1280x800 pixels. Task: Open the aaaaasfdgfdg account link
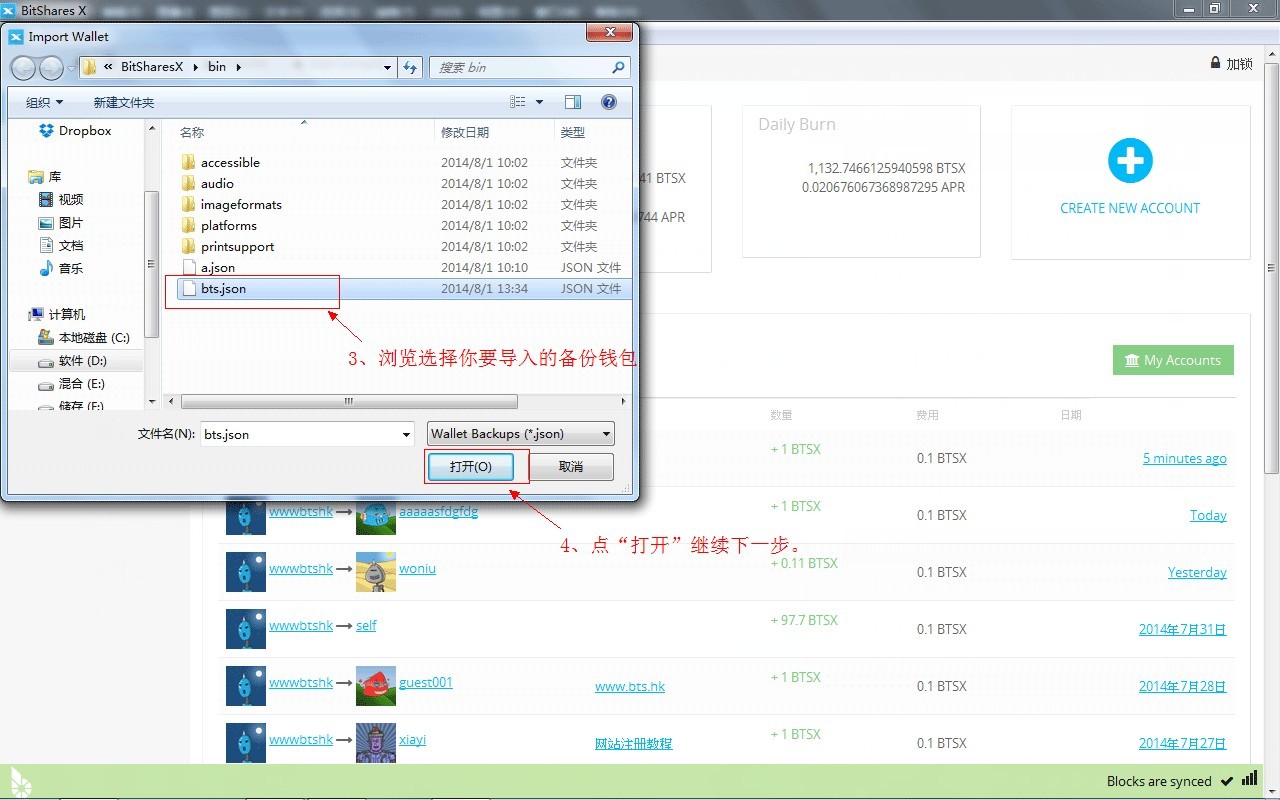click(x=438, y=512)
